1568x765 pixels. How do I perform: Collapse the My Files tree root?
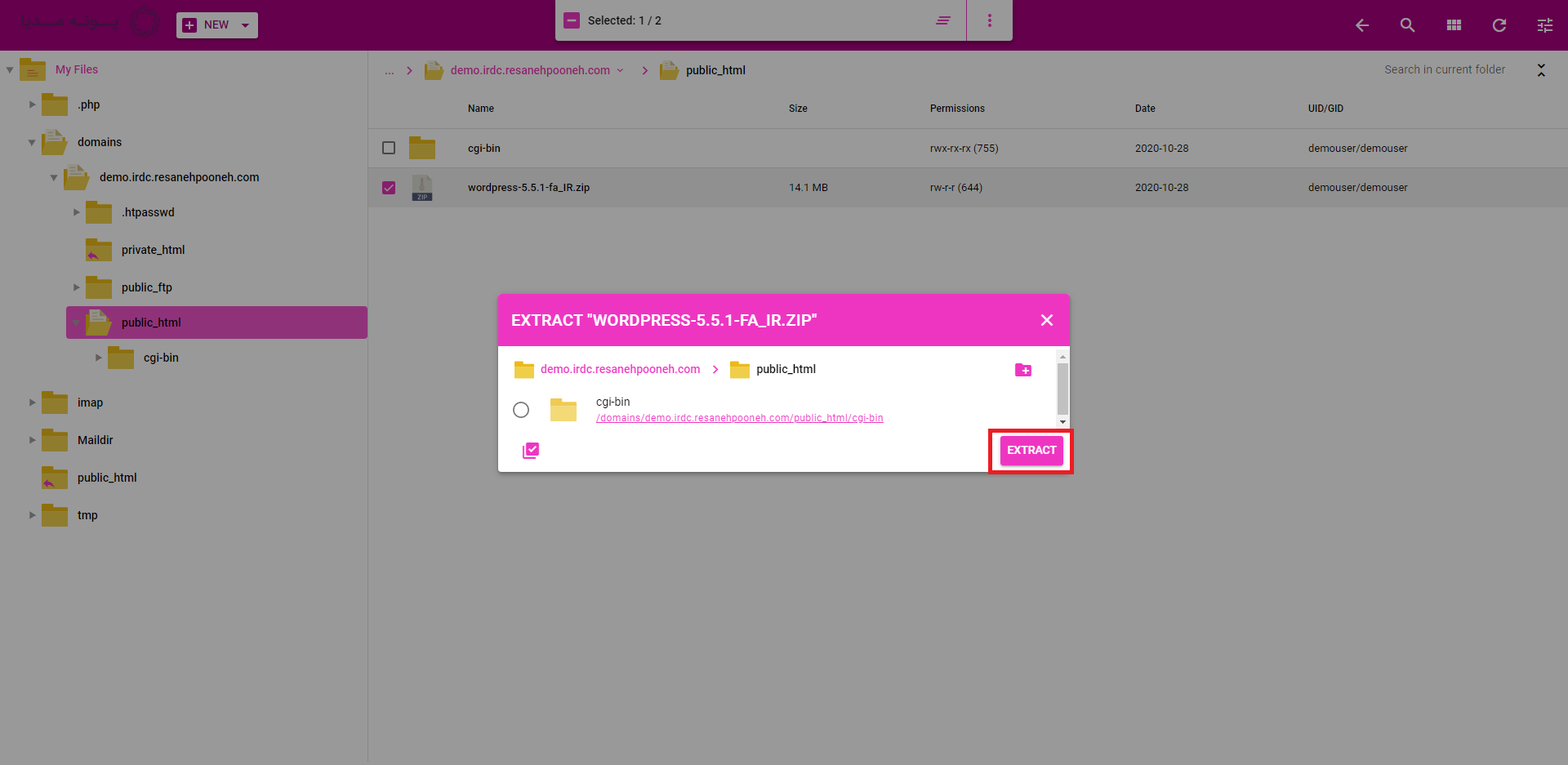tap(10, 70)
